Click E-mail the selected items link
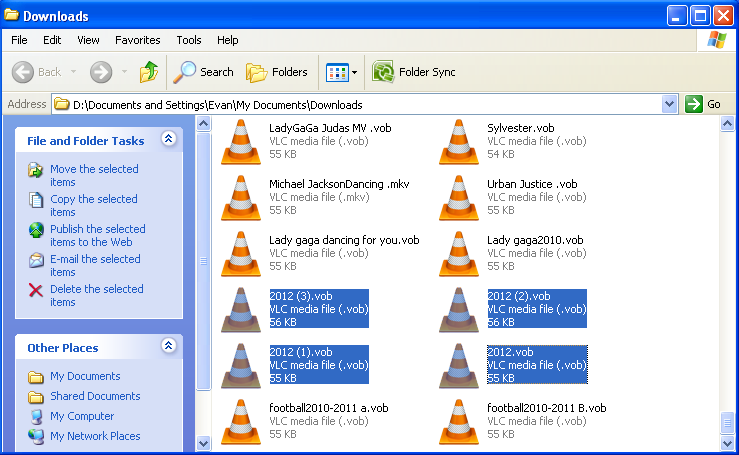The width and height of the screenshot is (739, 455). coord(95,265)
